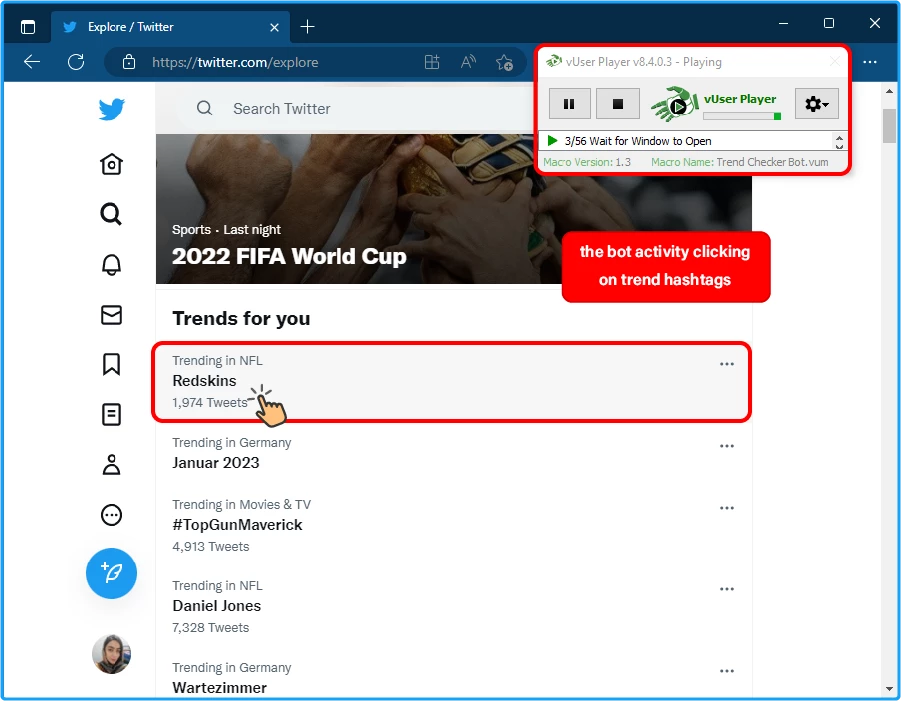Screen dimensions: 901x701
Task: Click the Macro Name Trend Checker Bot.vum text
Action: pyautogui.click(x=740, y=162)
